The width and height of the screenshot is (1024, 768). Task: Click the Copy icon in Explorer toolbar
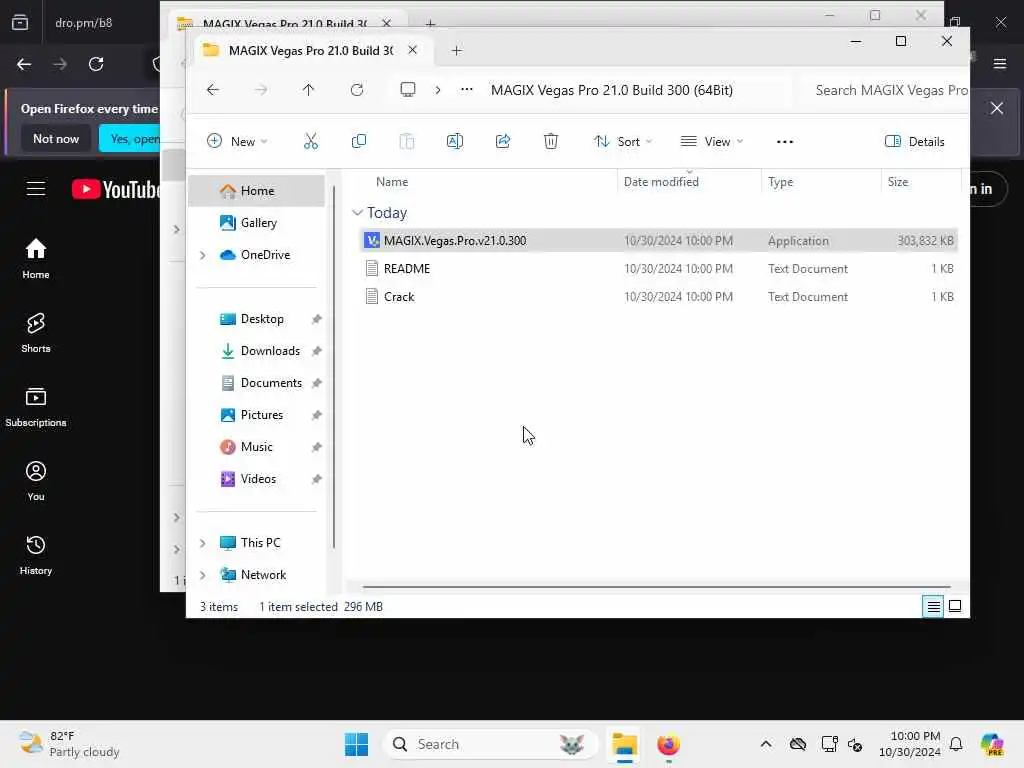(359, 141)
